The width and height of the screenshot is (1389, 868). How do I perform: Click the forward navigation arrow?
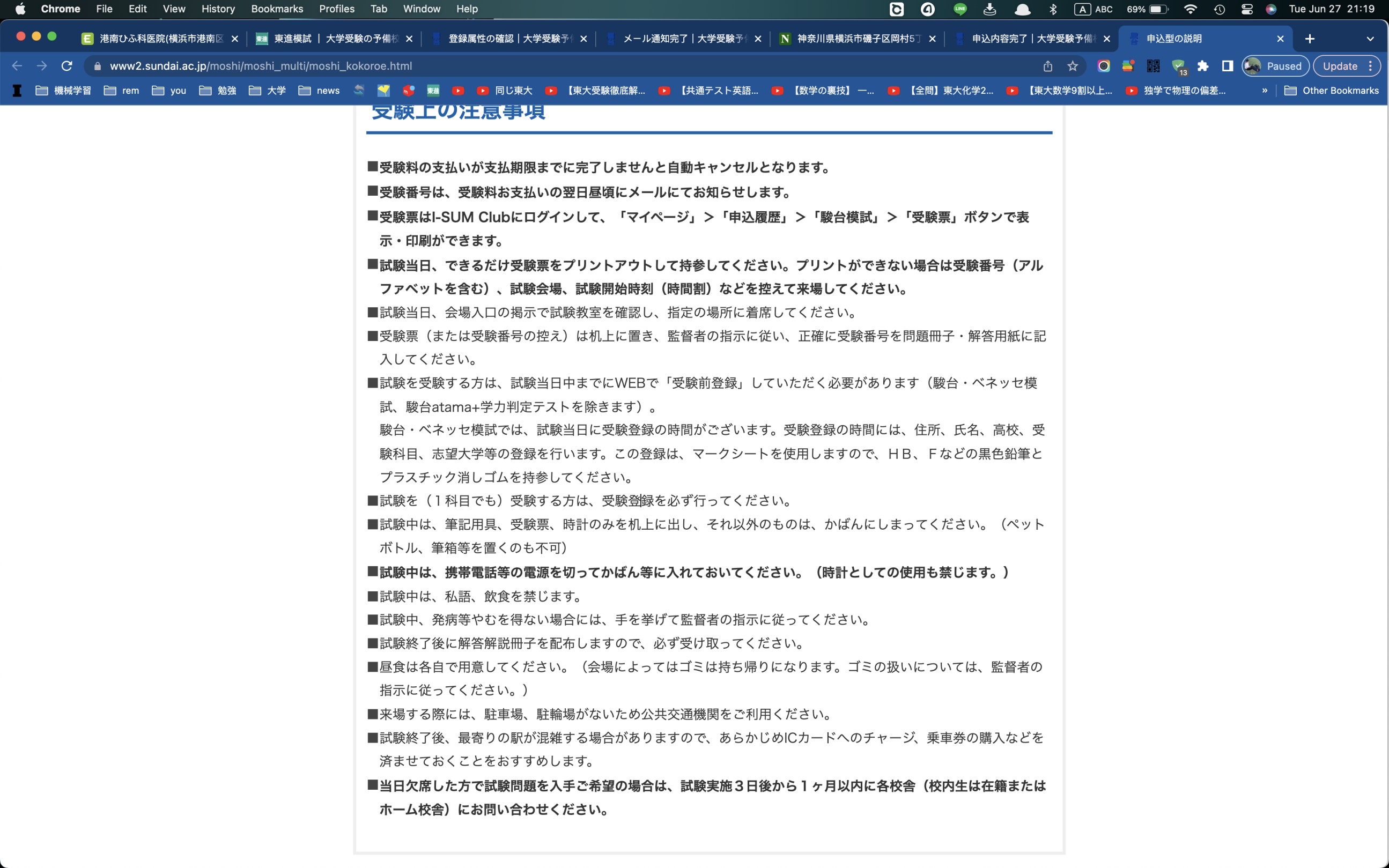click(x=42, y=66)
